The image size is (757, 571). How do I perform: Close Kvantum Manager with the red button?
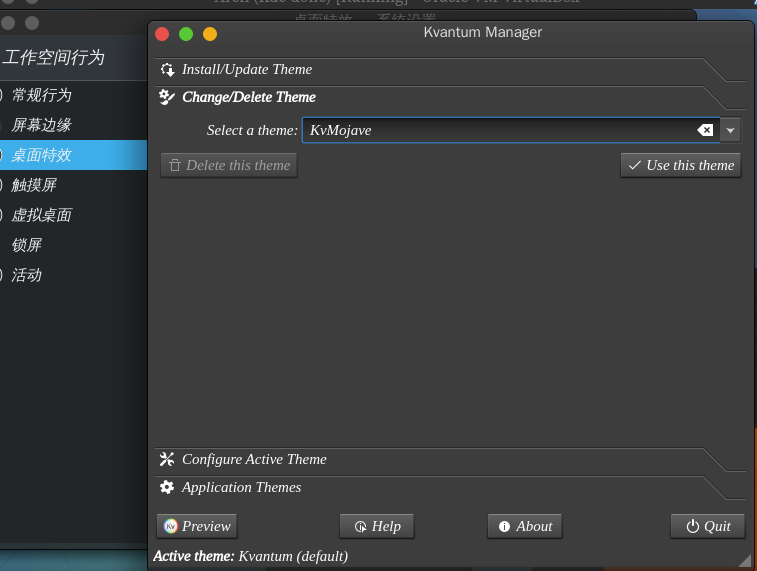pyautogui.click(x=162, y=34)
